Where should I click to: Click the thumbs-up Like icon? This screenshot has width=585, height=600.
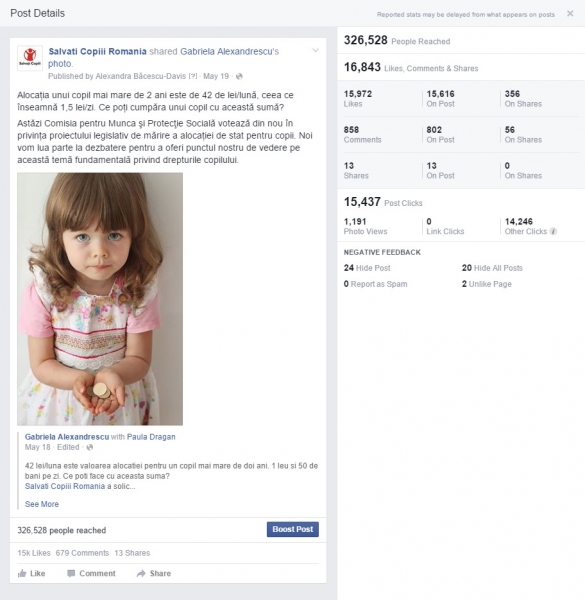(x=22, y=573)
